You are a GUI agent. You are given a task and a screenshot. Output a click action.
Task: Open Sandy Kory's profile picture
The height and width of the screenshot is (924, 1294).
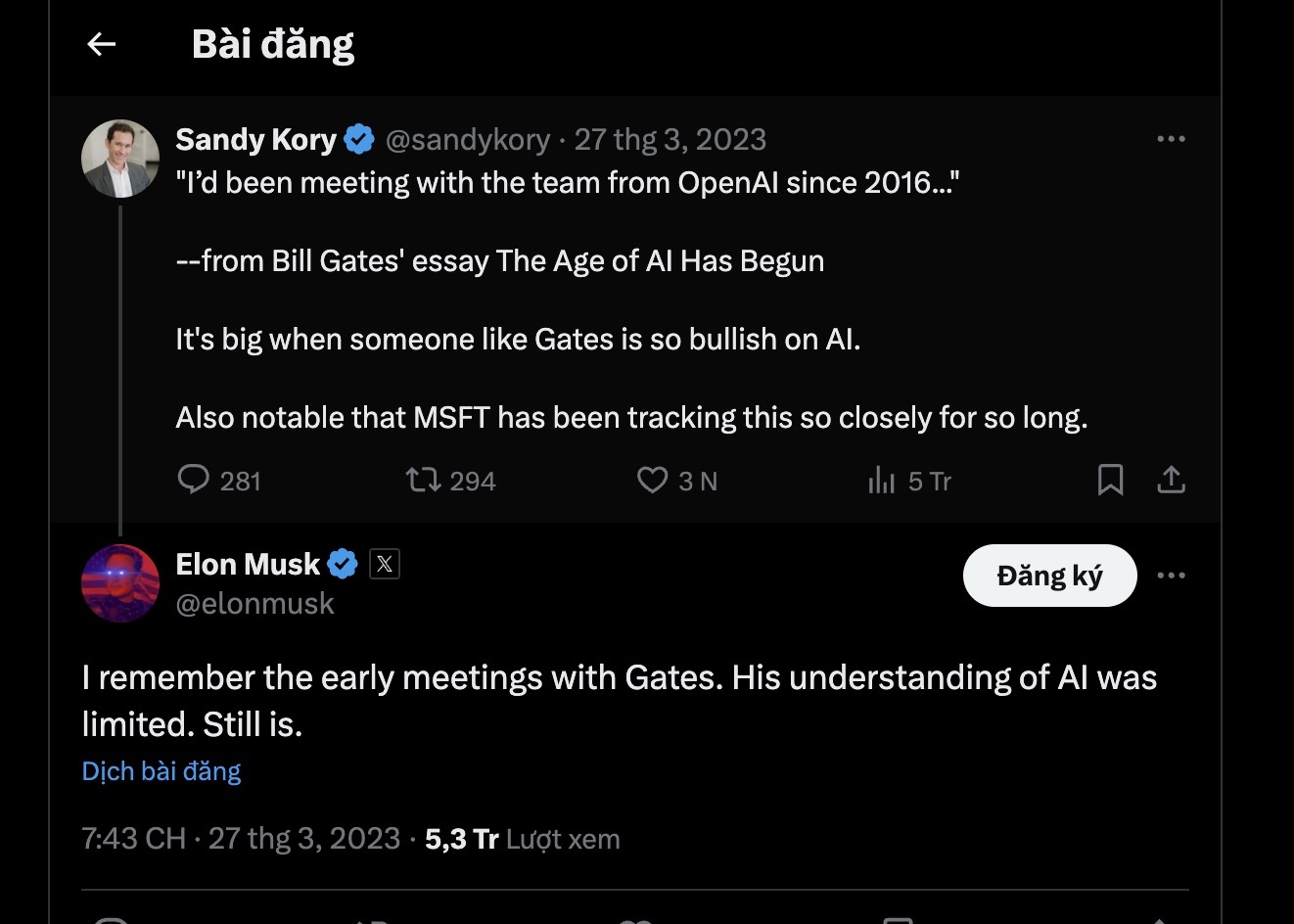coord(119,157)
